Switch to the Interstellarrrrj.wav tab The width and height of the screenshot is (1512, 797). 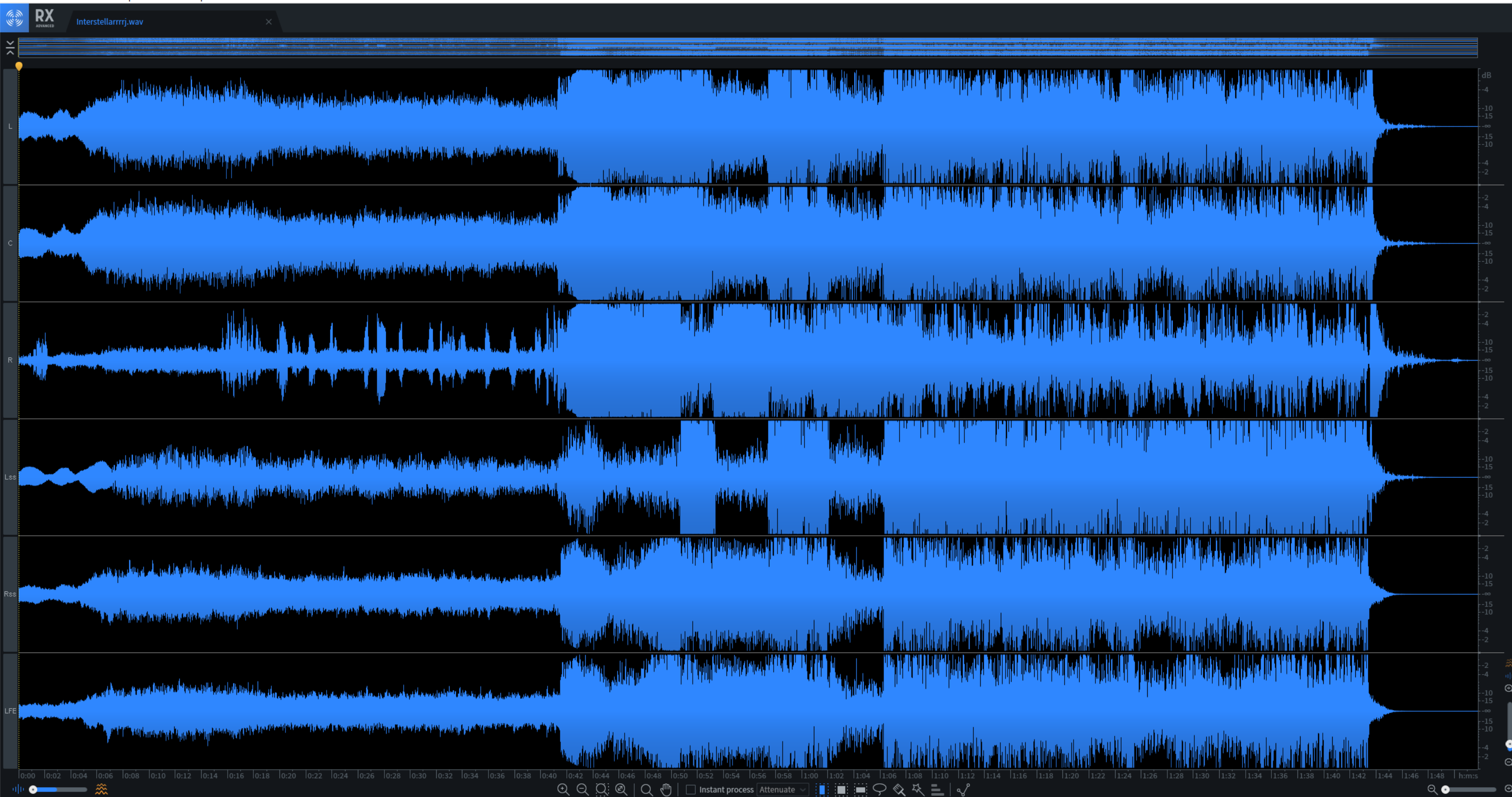pos(110,22)
